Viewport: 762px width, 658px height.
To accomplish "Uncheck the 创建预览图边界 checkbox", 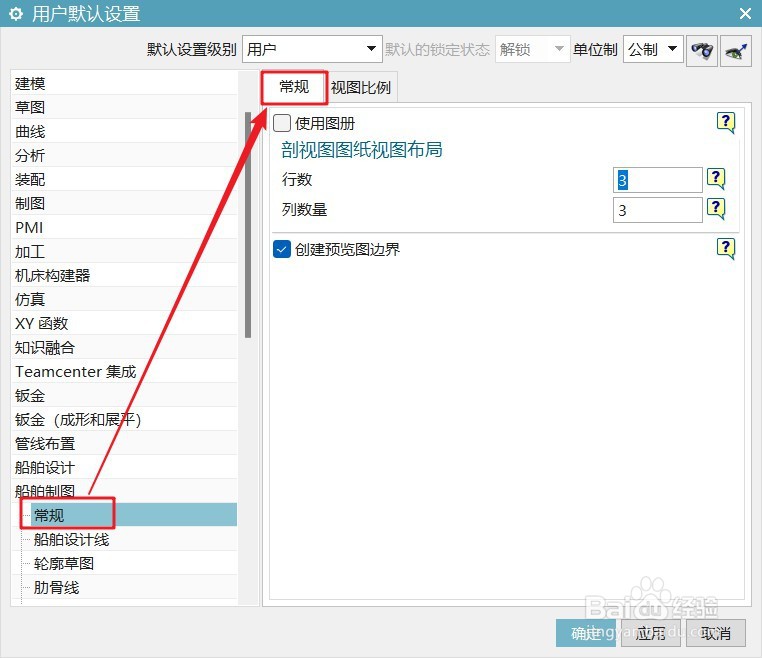I will [x=282, y=249].
